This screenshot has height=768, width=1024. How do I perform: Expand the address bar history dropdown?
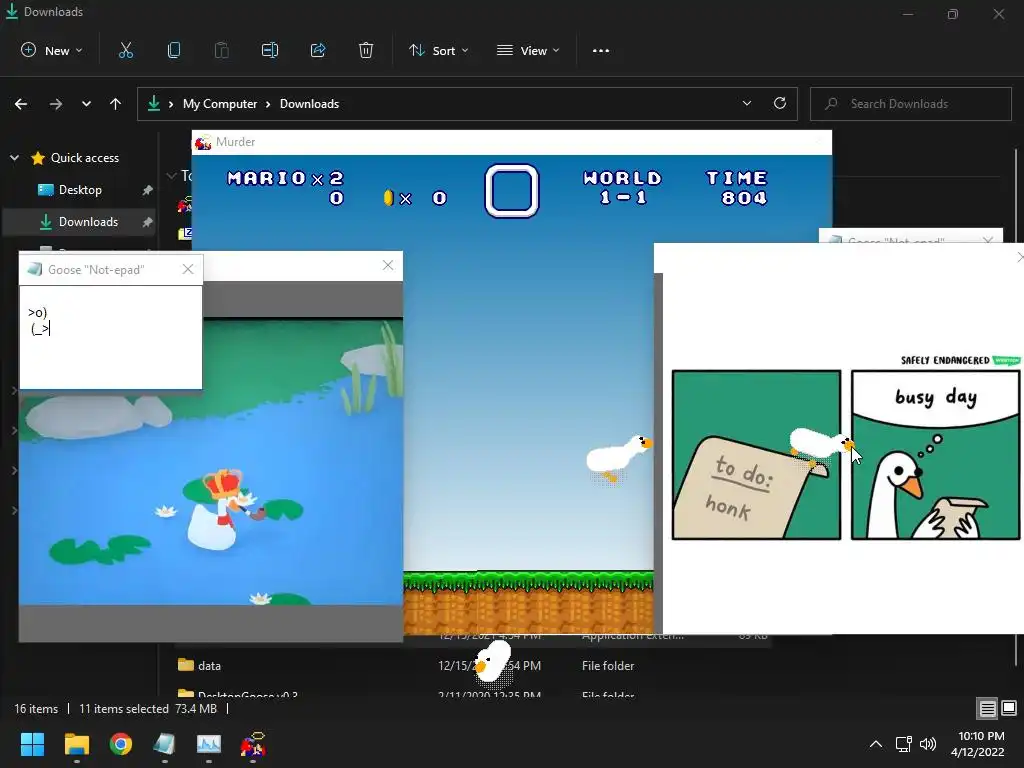pos(746,103)
